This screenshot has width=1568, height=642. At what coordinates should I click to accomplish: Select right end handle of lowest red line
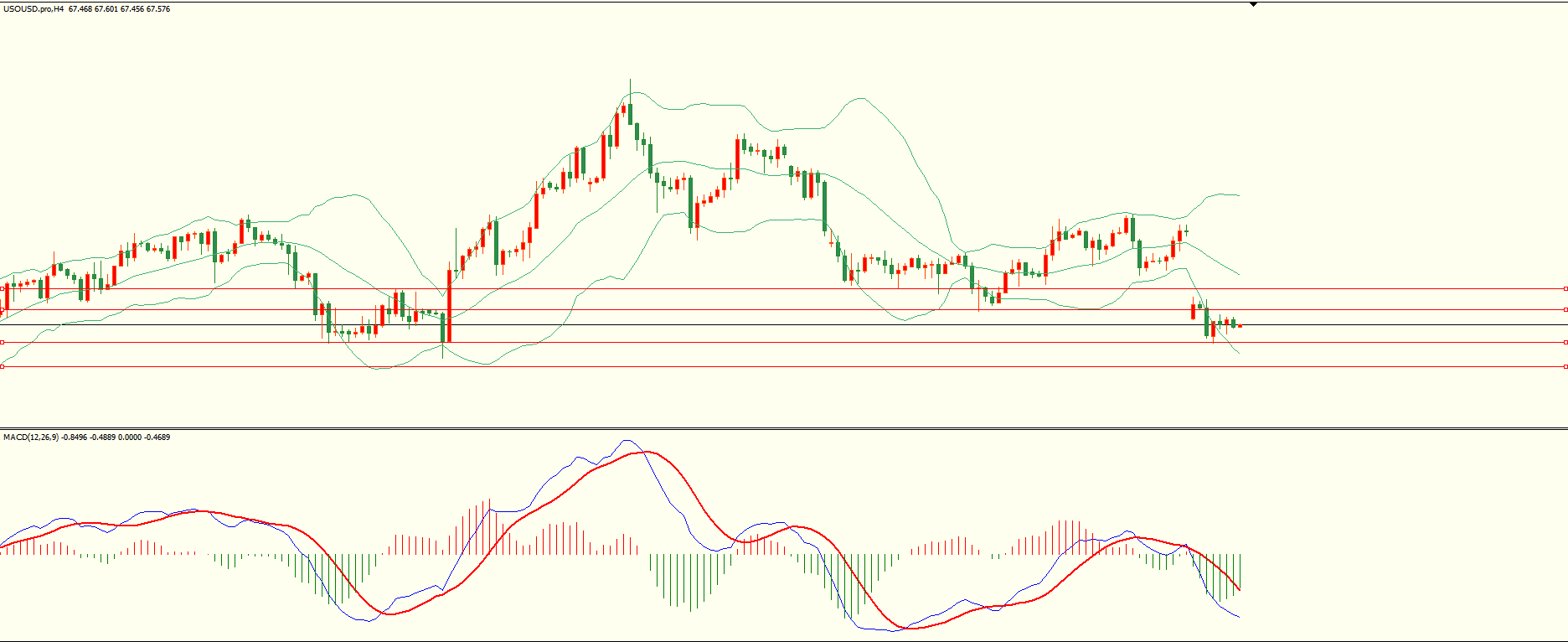click(1565, 366)
